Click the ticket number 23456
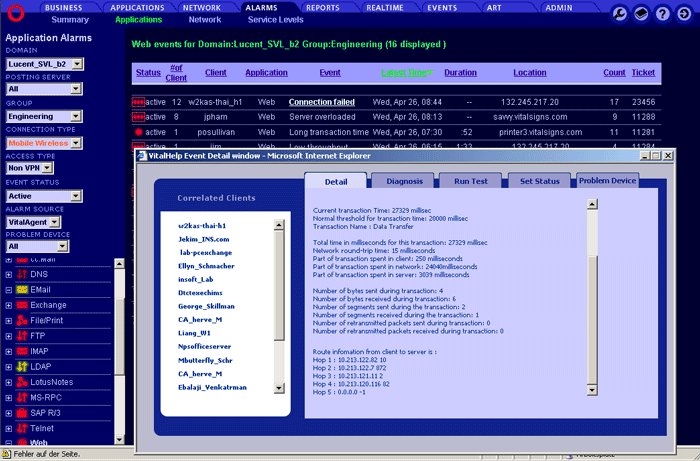The height and width of the screenshot is (461, 700). (643, 102)
